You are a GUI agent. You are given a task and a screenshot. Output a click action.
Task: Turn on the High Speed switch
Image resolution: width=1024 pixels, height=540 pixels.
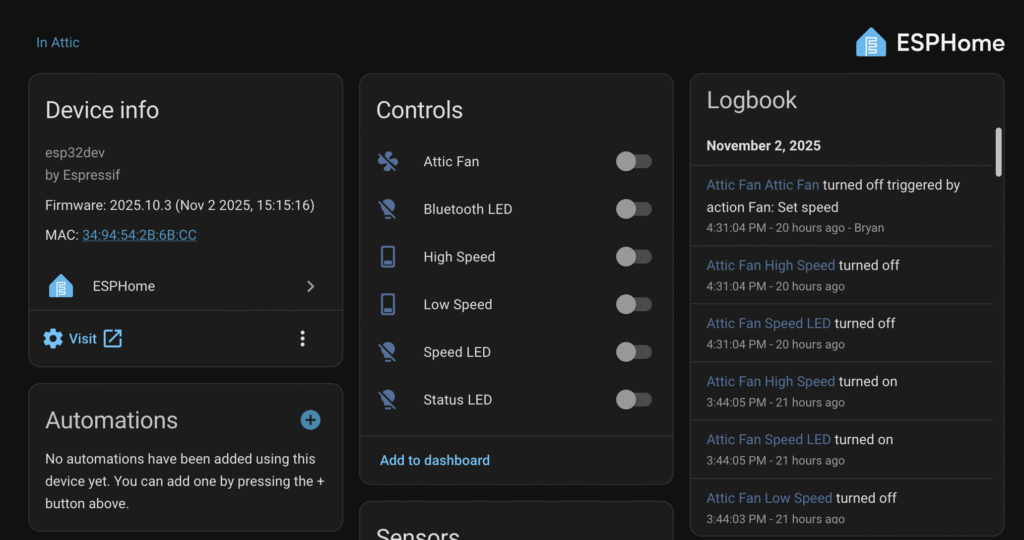tap(633, 257)
